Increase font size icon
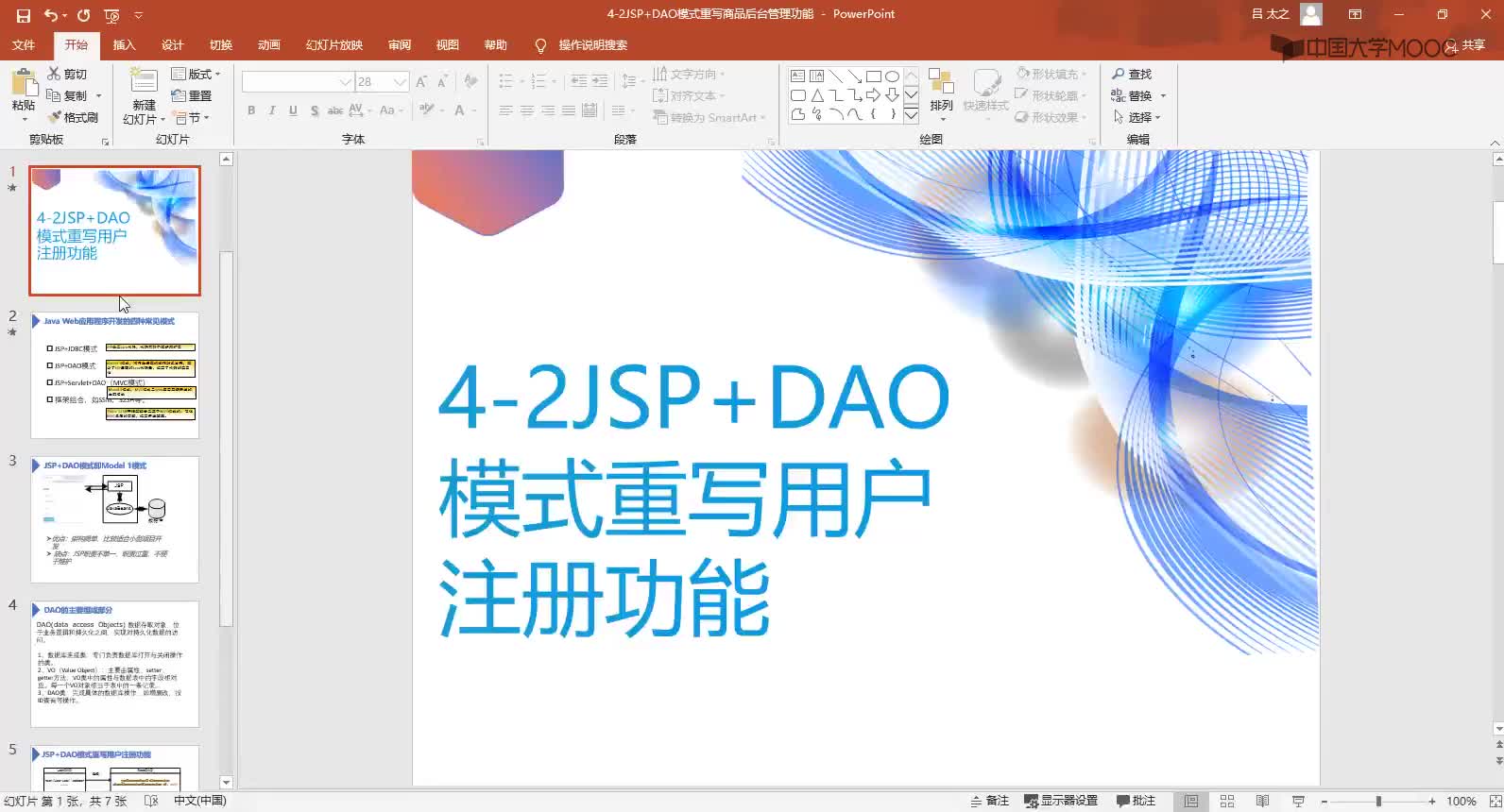This screenshot has height=812, width=1504. [421, 82]
